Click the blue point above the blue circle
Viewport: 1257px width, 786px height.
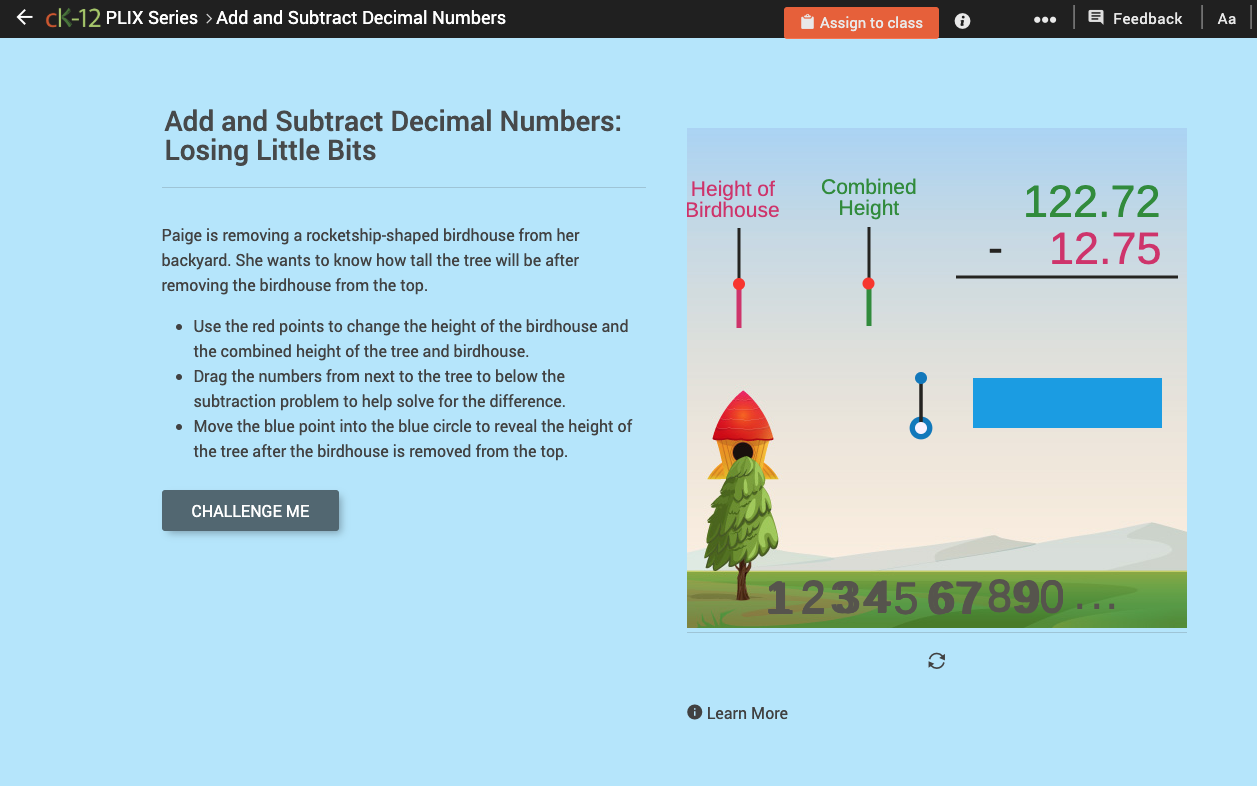[920, 378]
